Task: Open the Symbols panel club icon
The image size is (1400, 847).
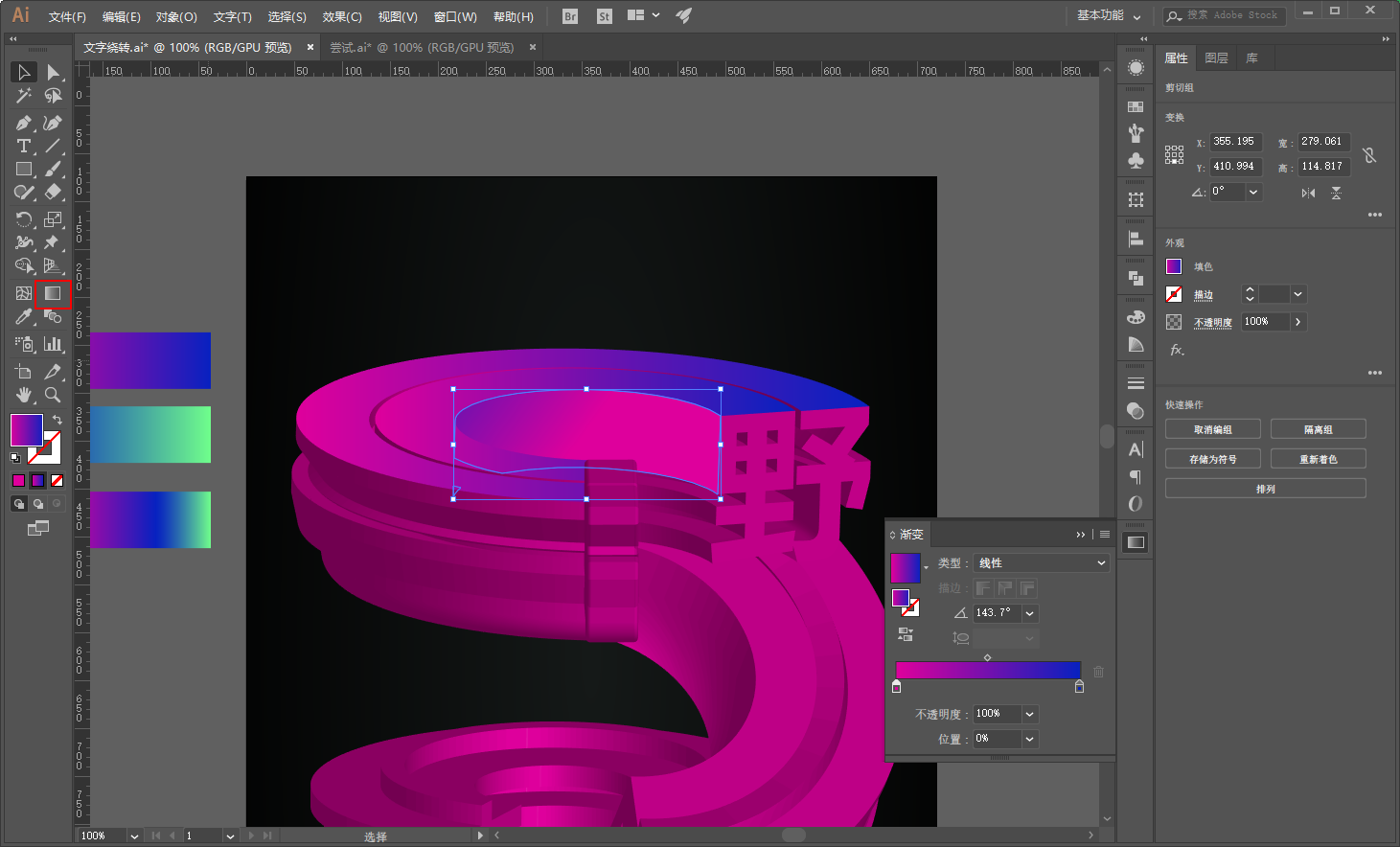Action: coord(1136,159)
